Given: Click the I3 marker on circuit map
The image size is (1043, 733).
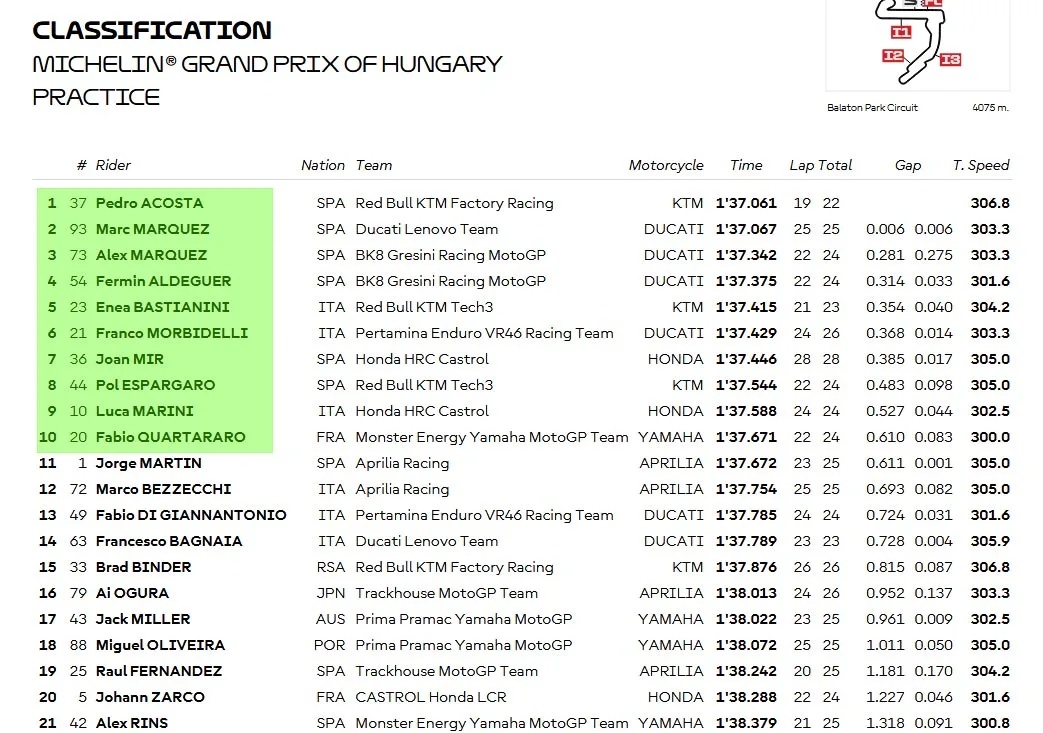Looking at the screenshot, I should (x=950, y=60).
